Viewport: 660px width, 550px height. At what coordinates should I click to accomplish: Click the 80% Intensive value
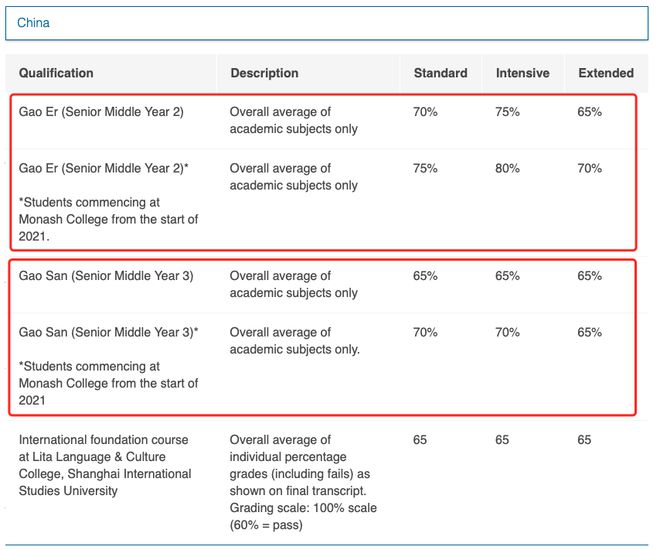(x=507, y=168)
